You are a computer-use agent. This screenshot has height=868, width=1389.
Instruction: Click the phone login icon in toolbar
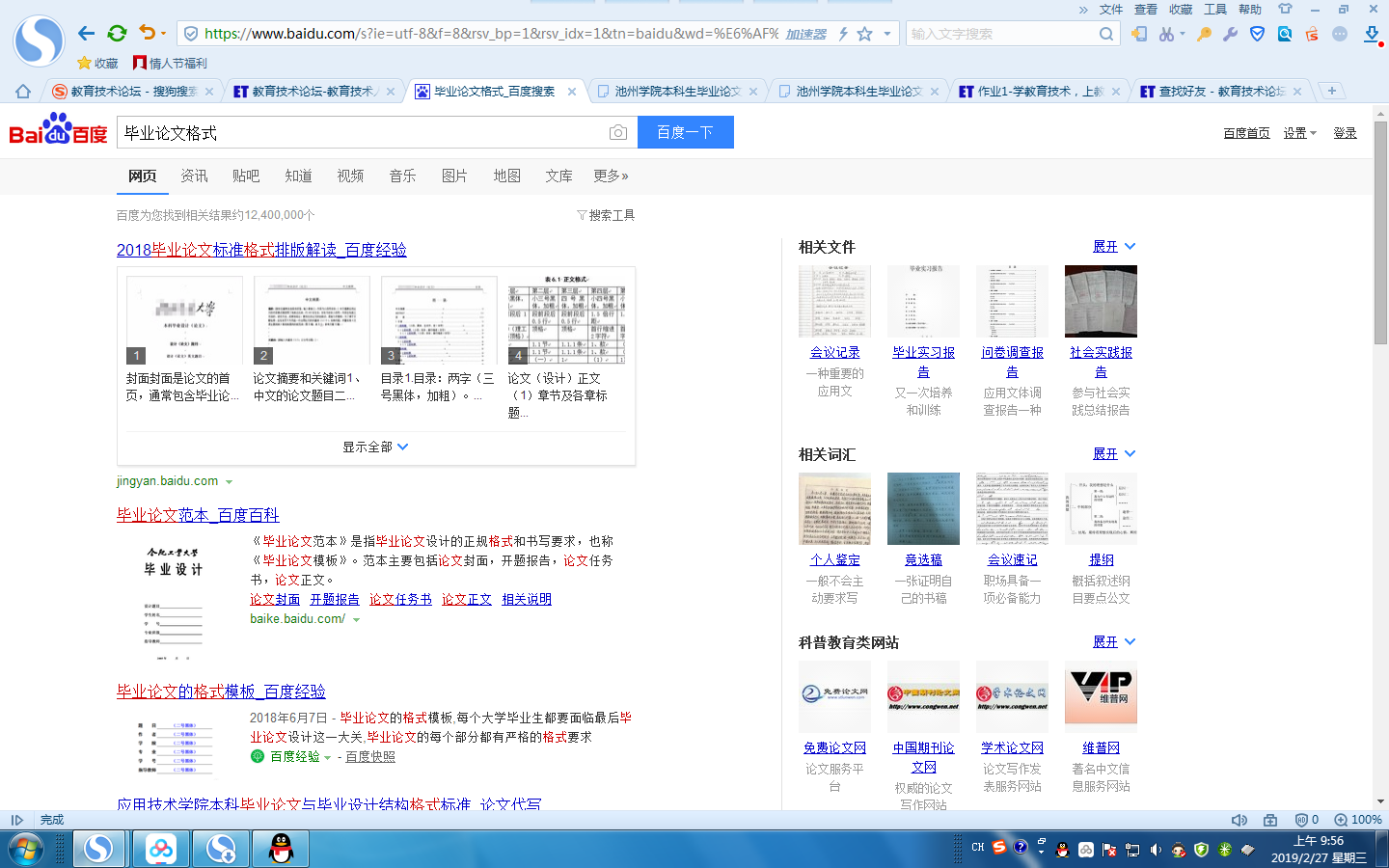click(x=1139, y=34)
